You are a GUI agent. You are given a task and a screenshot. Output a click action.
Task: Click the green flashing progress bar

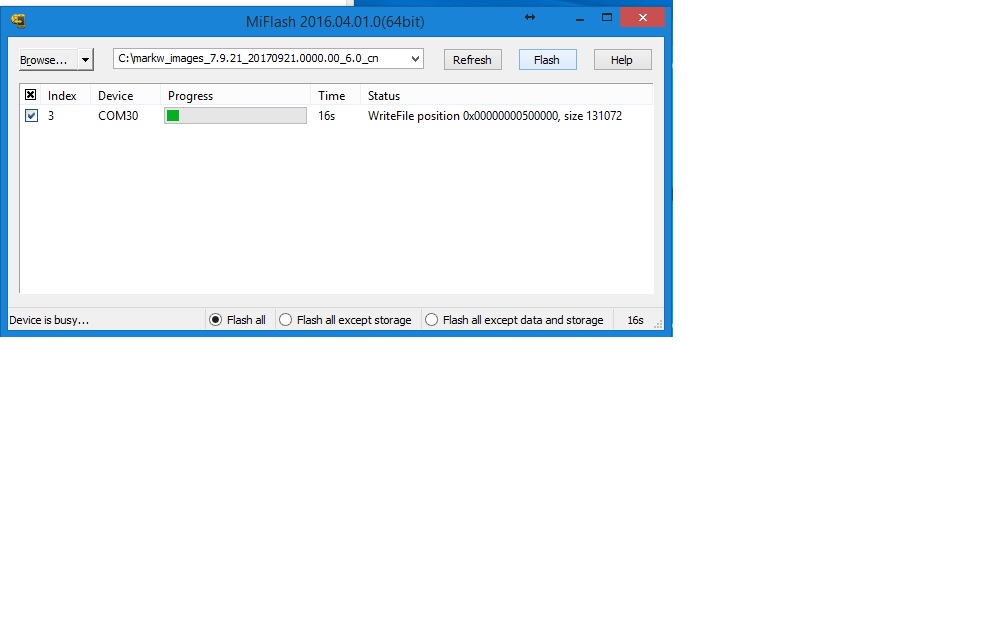click(235, 116)
